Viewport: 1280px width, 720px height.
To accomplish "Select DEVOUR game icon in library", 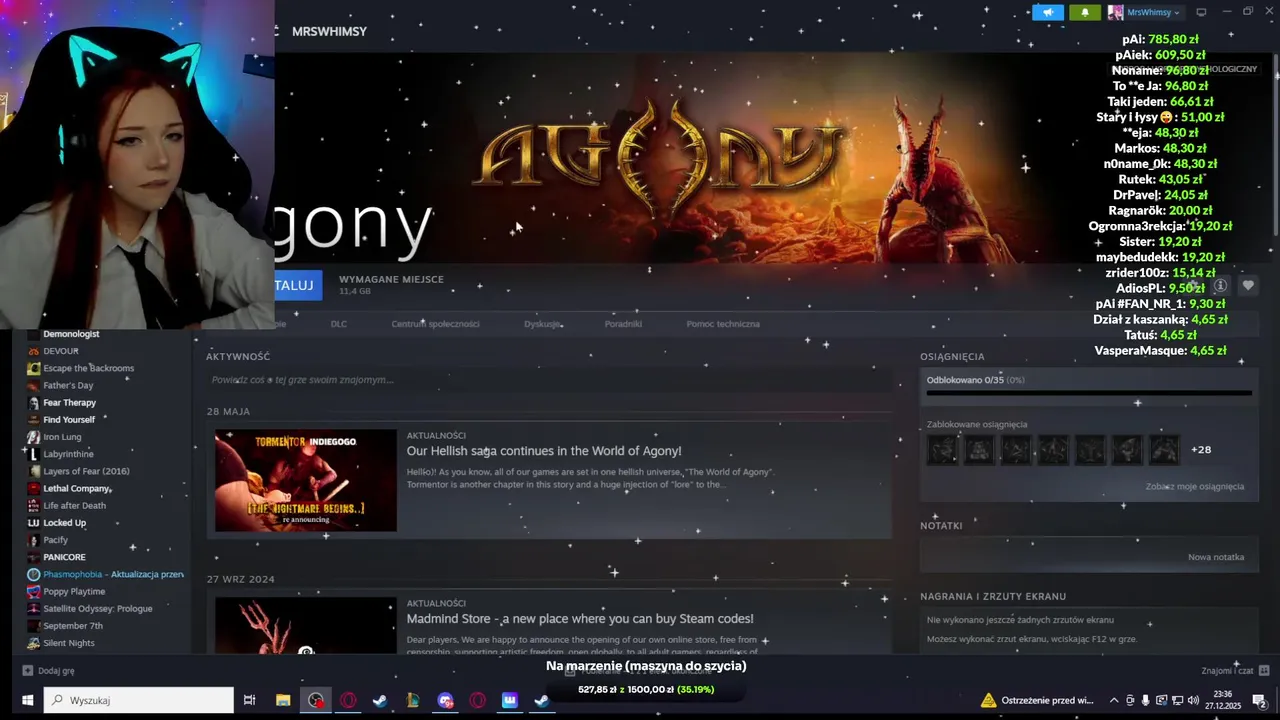I will point(34,351).
